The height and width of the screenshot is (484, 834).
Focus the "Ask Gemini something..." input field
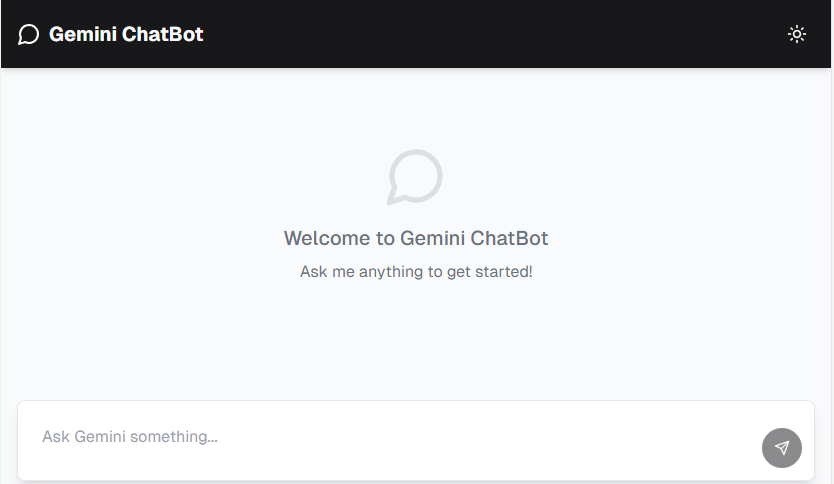(390, 437)
